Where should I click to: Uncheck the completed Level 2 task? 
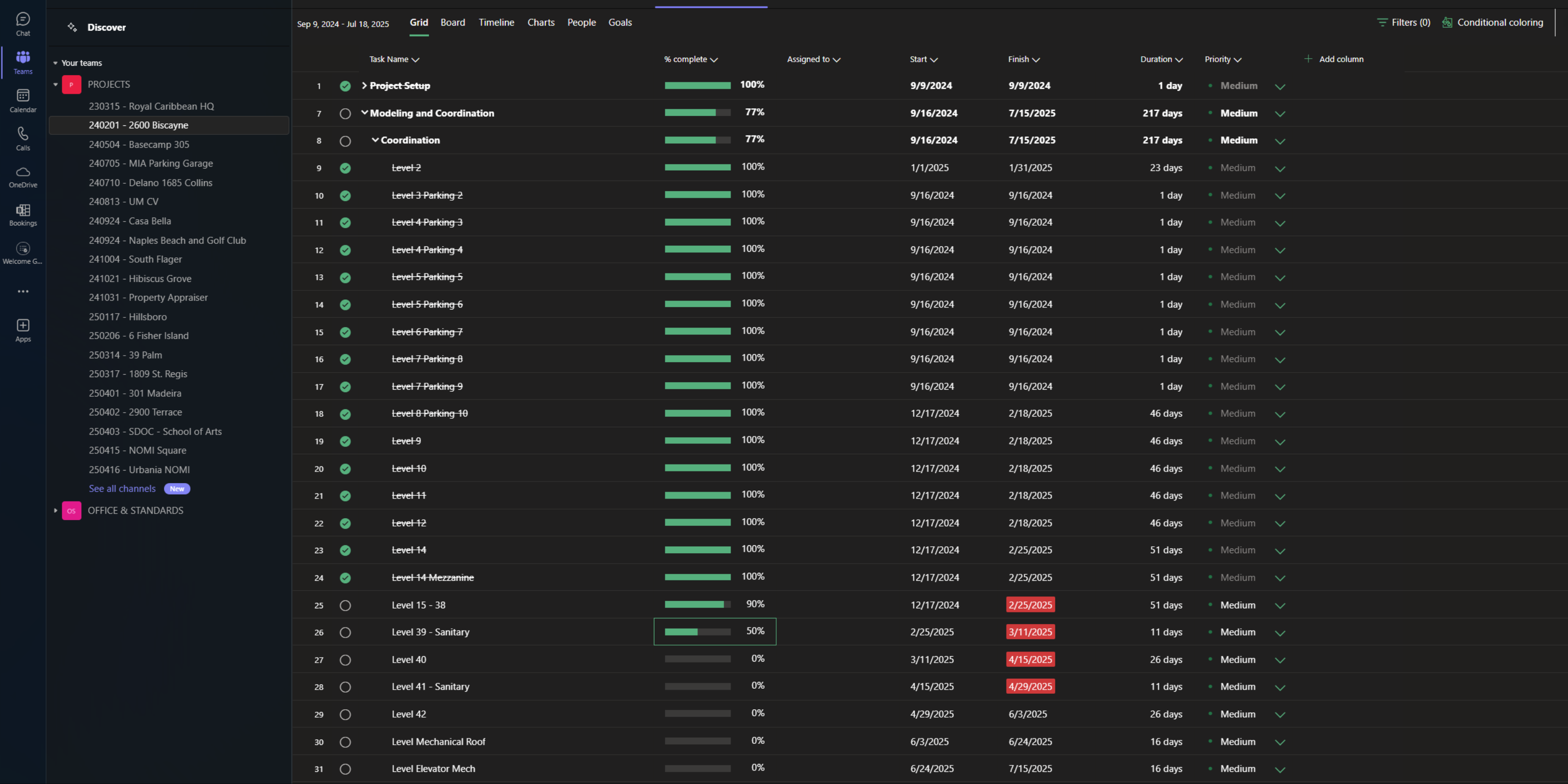point(345,168)
